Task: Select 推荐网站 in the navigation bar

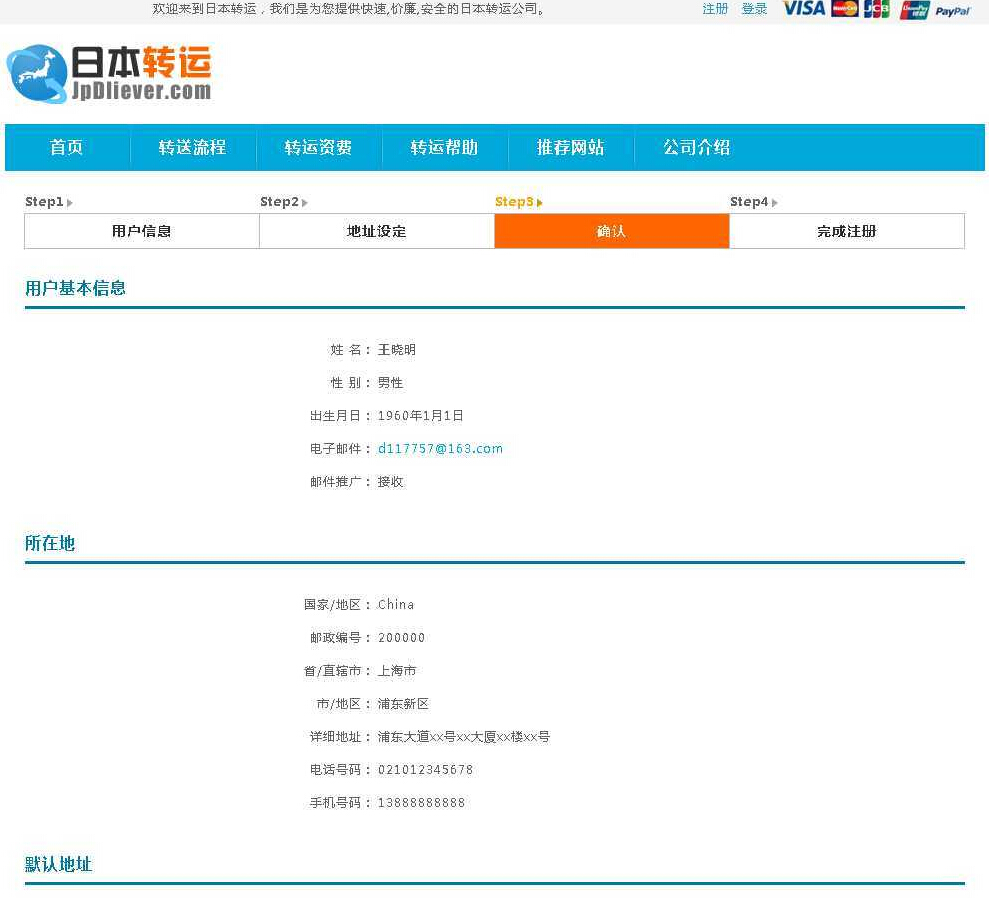Action: (571, 148)
